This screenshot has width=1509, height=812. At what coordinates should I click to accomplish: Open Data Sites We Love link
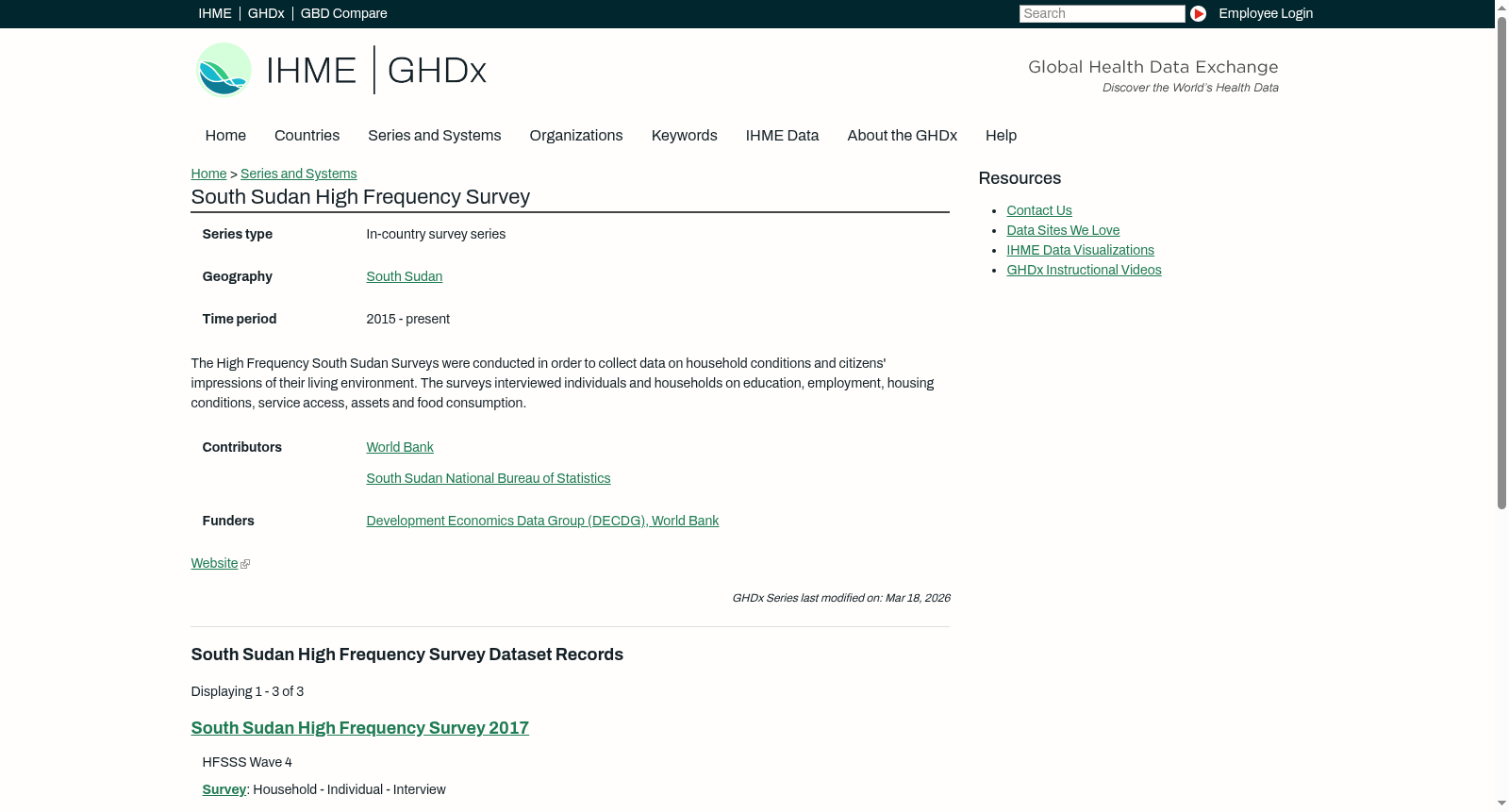coord(1063,230)
